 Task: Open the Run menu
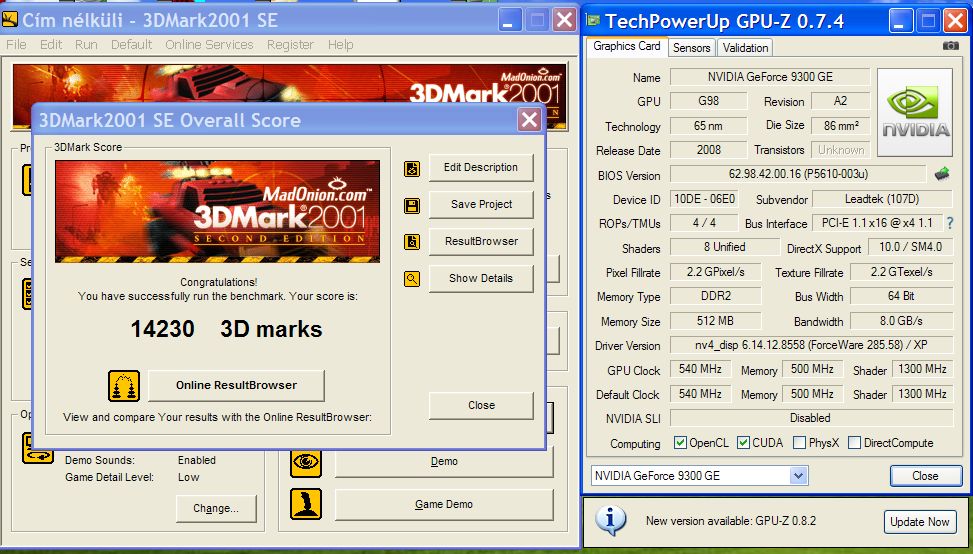86,45
